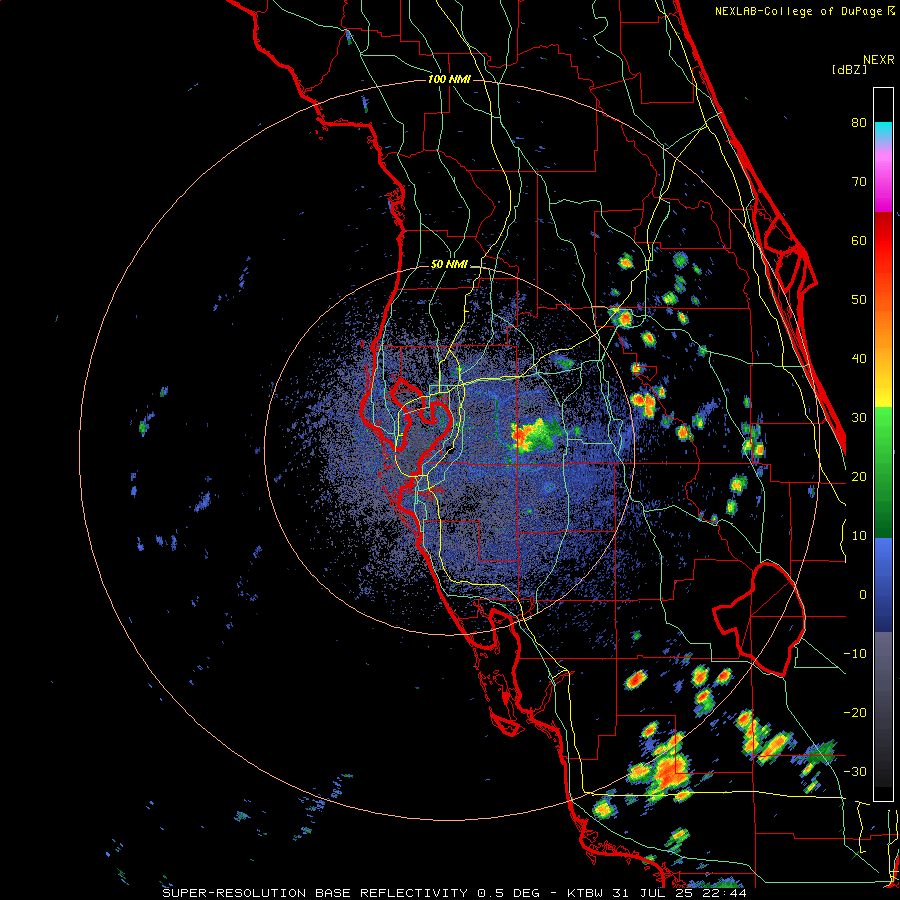900x900 pixels.
Task: Click the 50 NMI range ring label
Action: [449, 265]
